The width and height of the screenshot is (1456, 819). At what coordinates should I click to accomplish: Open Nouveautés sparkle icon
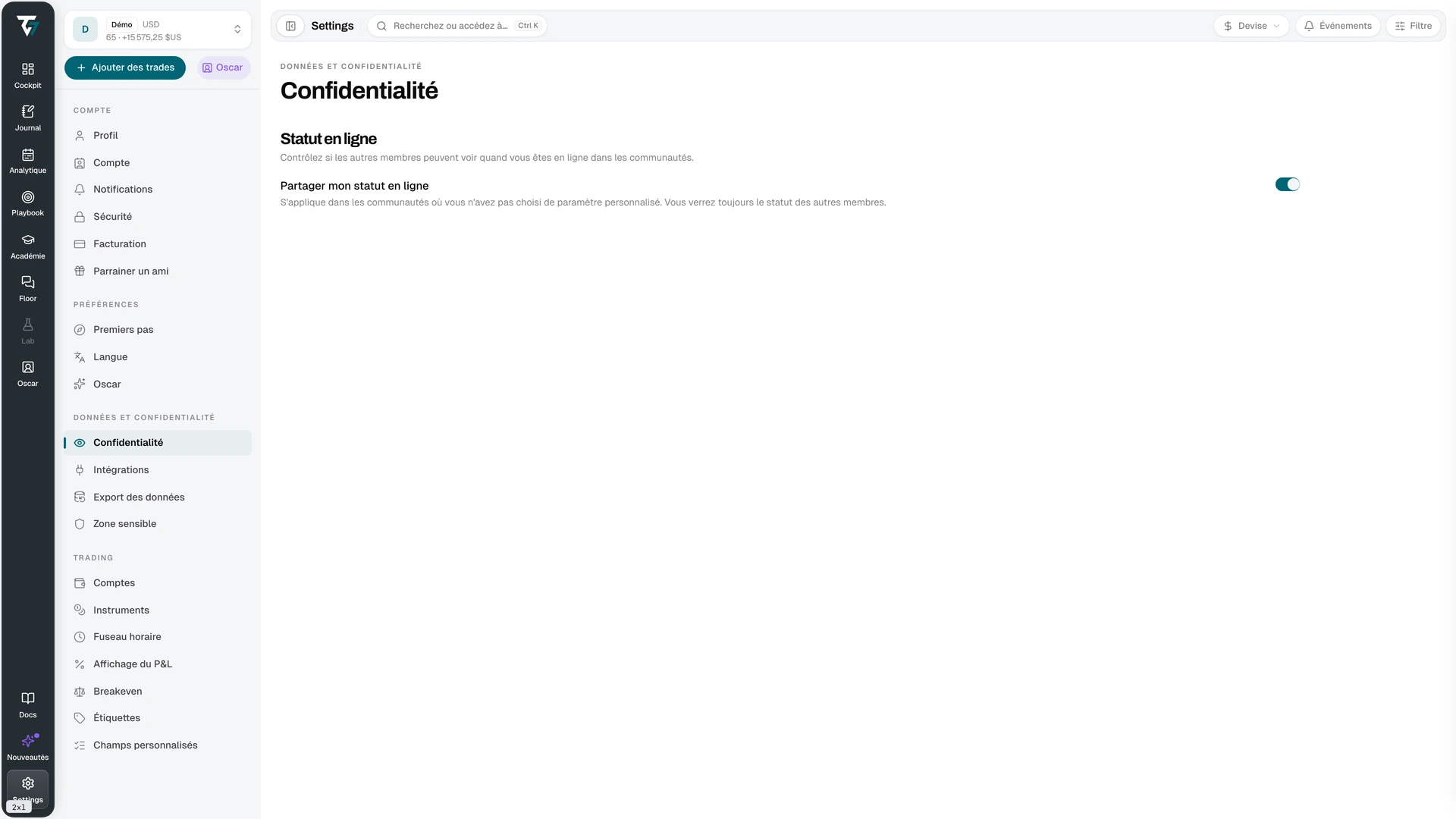click(28, 741)
